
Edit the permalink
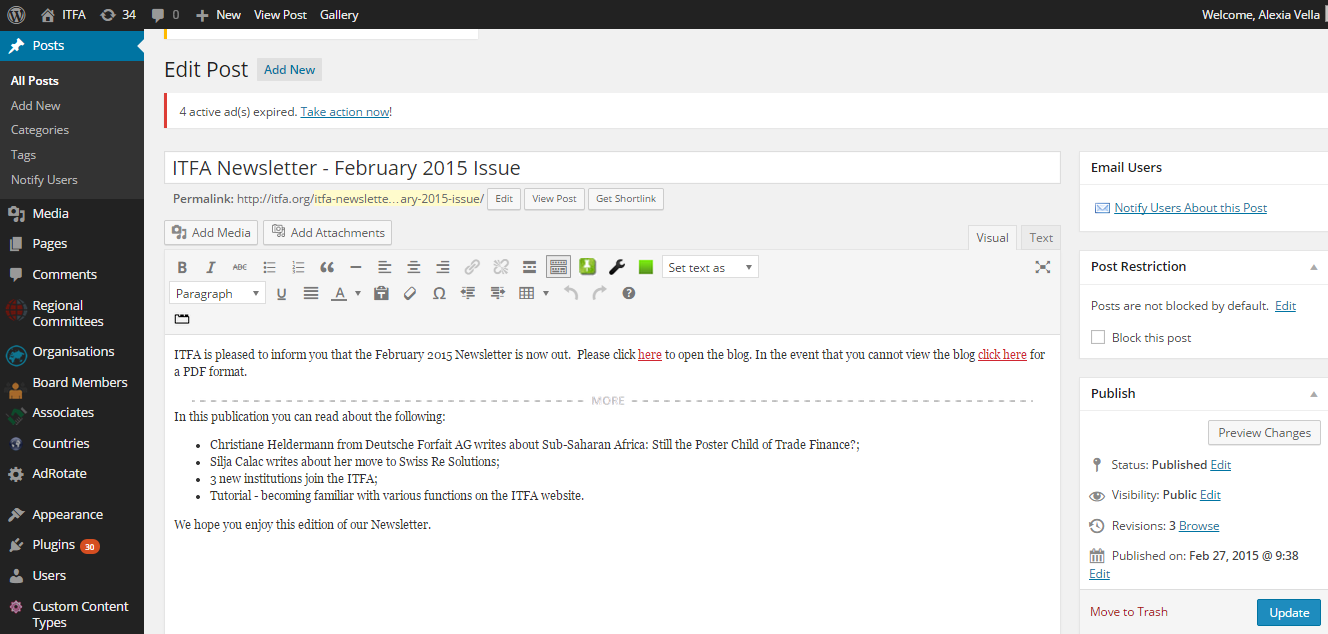tap(504, 199)
